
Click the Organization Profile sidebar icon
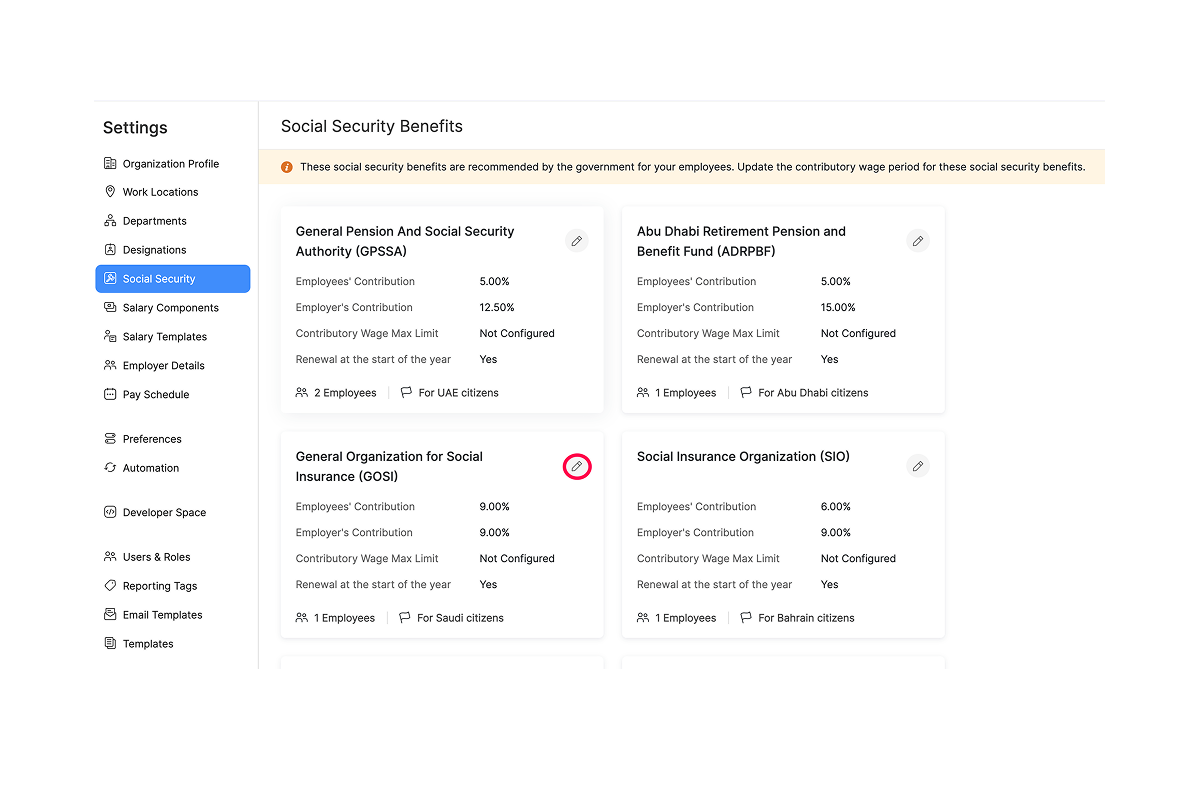click(110, 164)
